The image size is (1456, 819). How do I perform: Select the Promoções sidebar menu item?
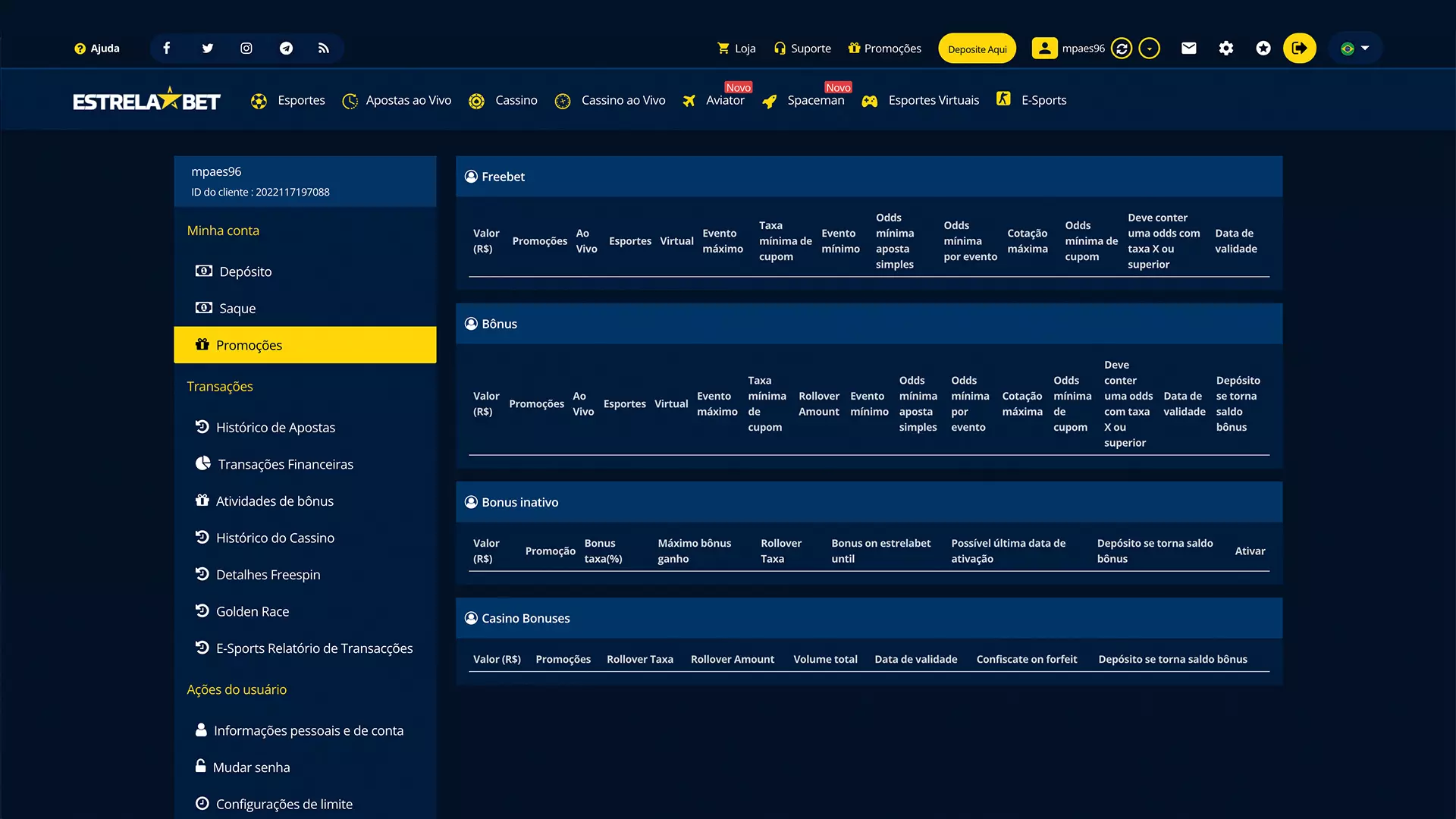[x=304, y=345]
